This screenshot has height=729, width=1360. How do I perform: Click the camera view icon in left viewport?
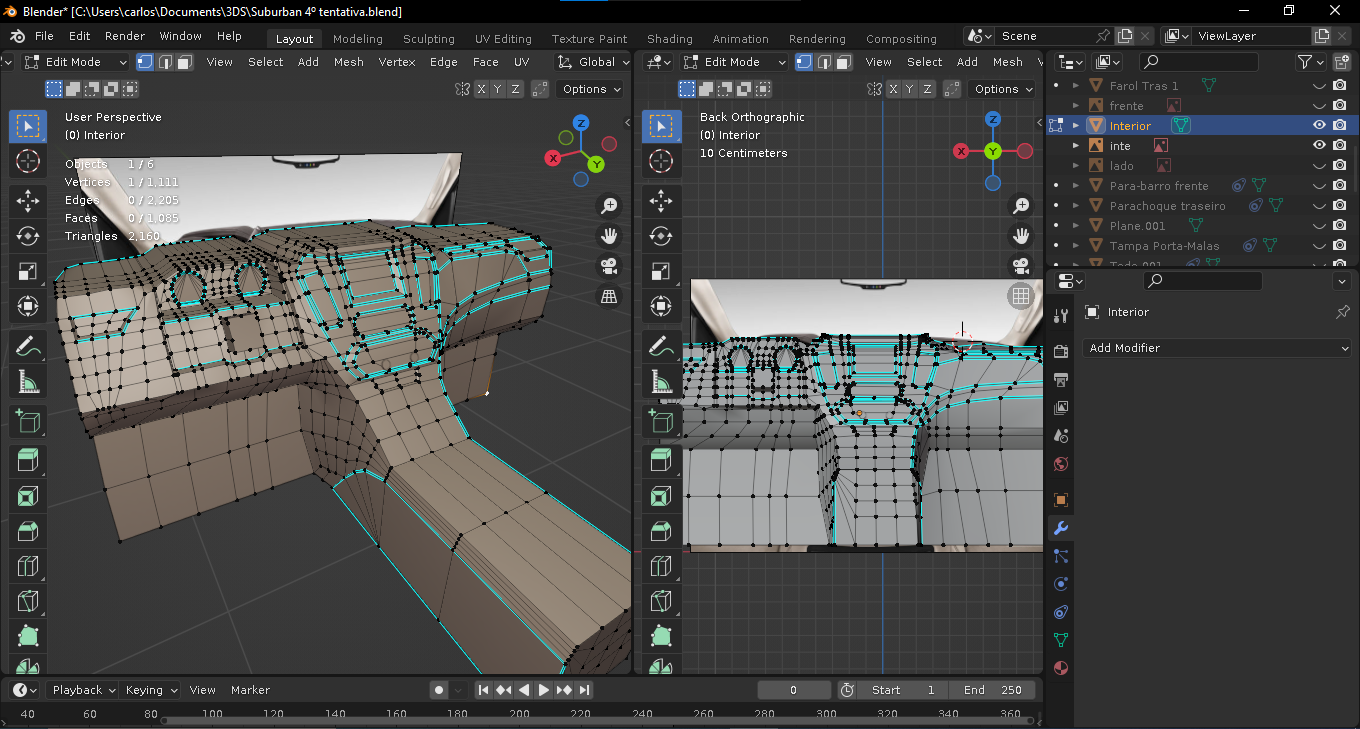point(608,267)
